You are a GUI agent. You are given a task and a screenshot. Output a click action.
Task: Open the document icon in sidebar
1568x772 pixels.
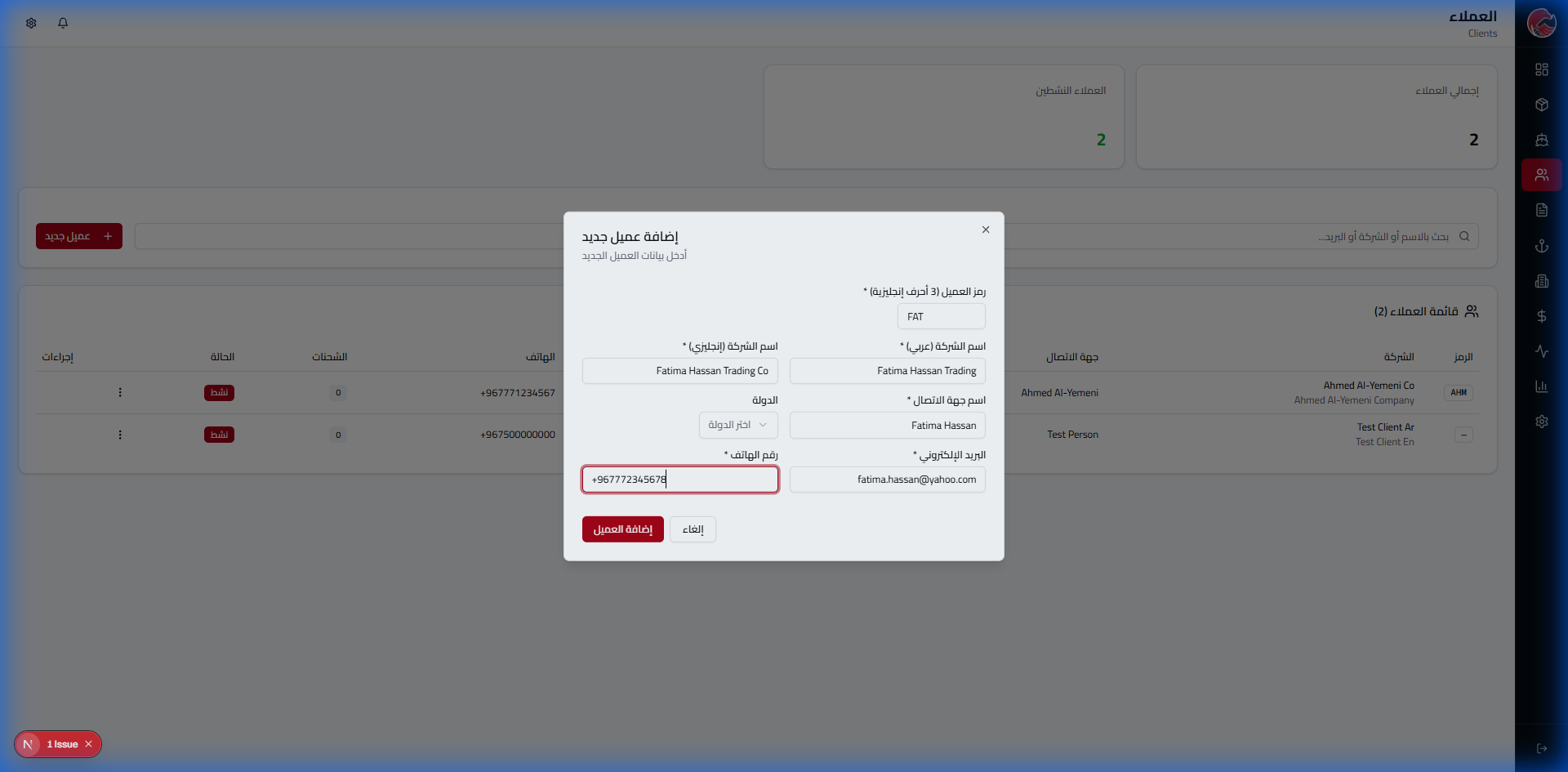click(1541, 210)
